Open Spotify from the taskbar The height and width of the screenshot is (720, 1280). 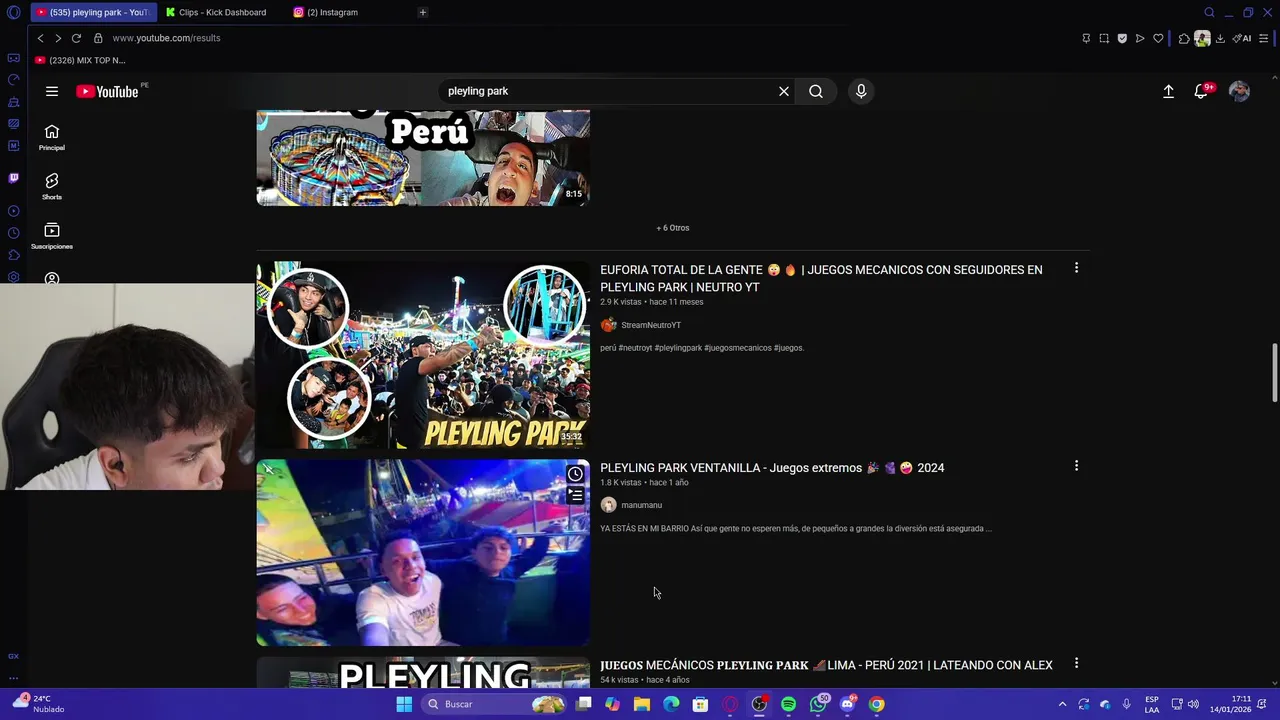tap(788, 704)
